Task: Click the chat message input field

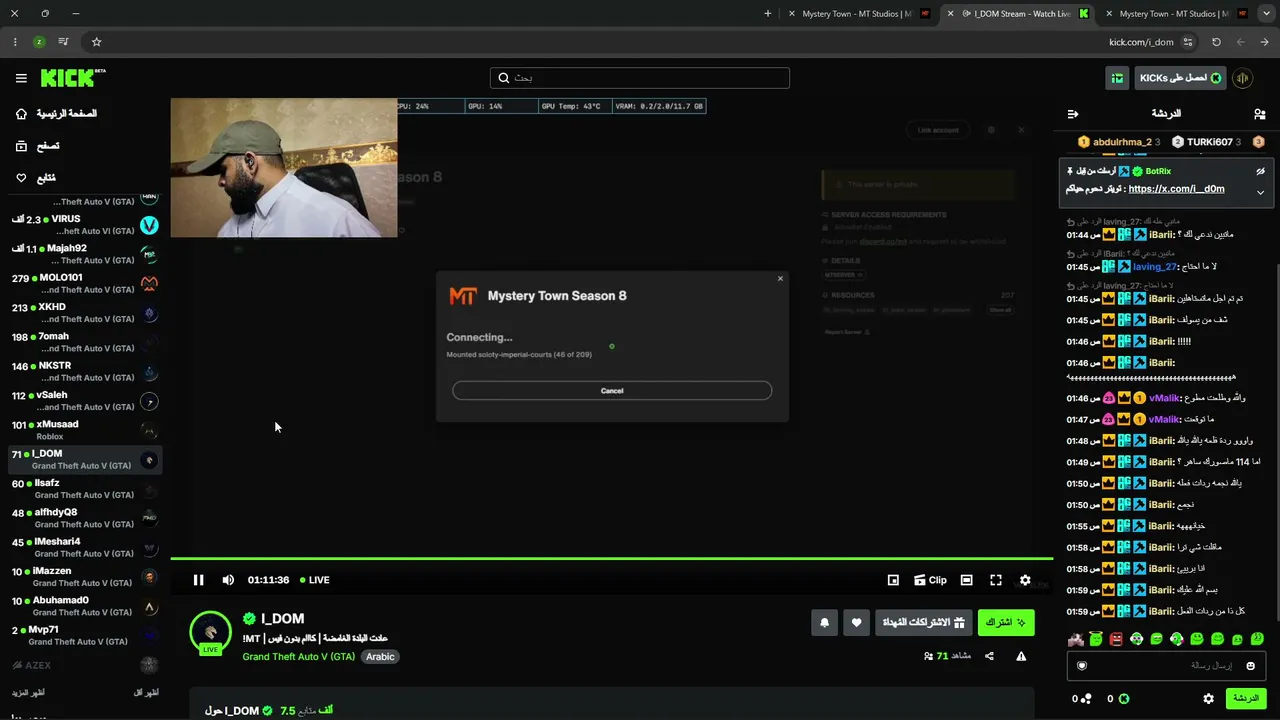Action: [x=1165, y=666]
